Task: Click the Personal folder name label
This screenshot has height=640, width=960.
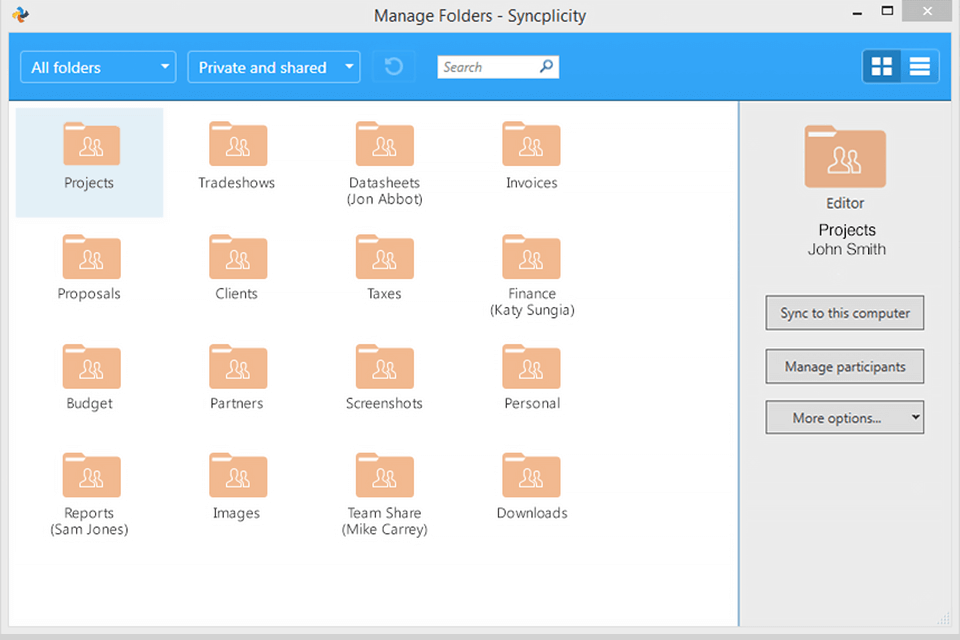Action: click(532, 403)
